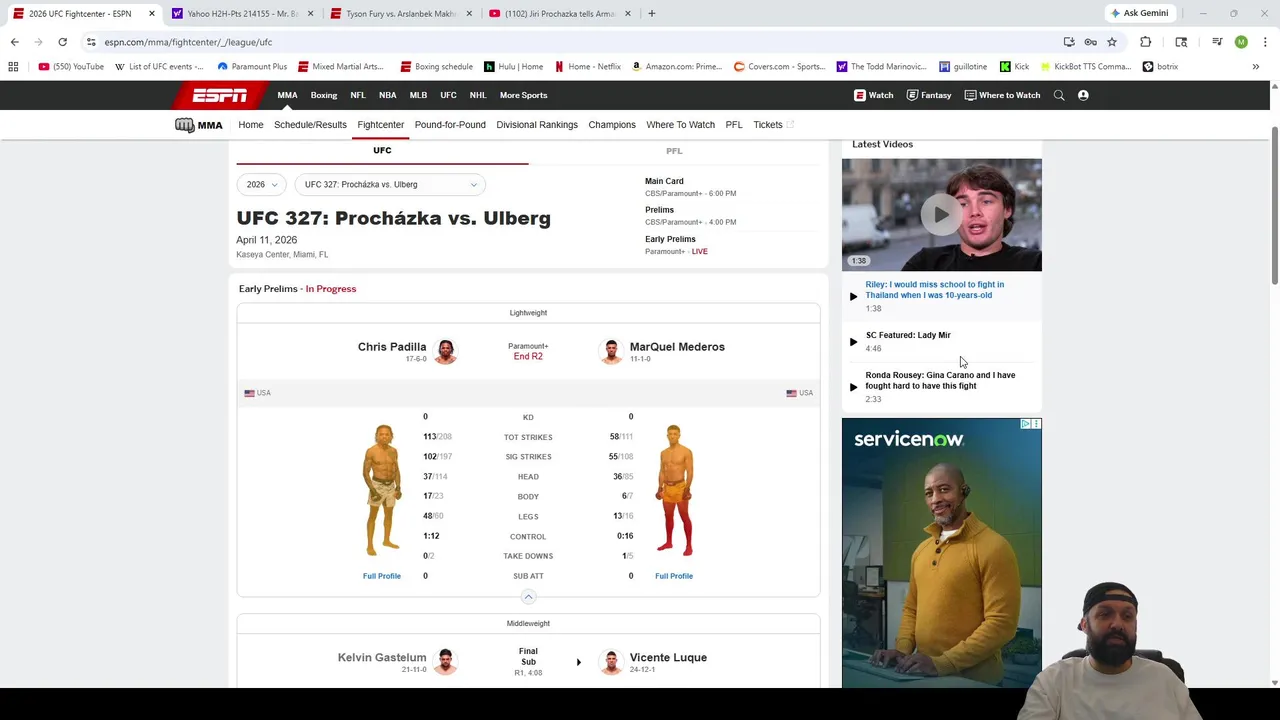The image size is (1280, 720).
Task: Open the Boxing schedule bookmark
Action: click(436, 66)
